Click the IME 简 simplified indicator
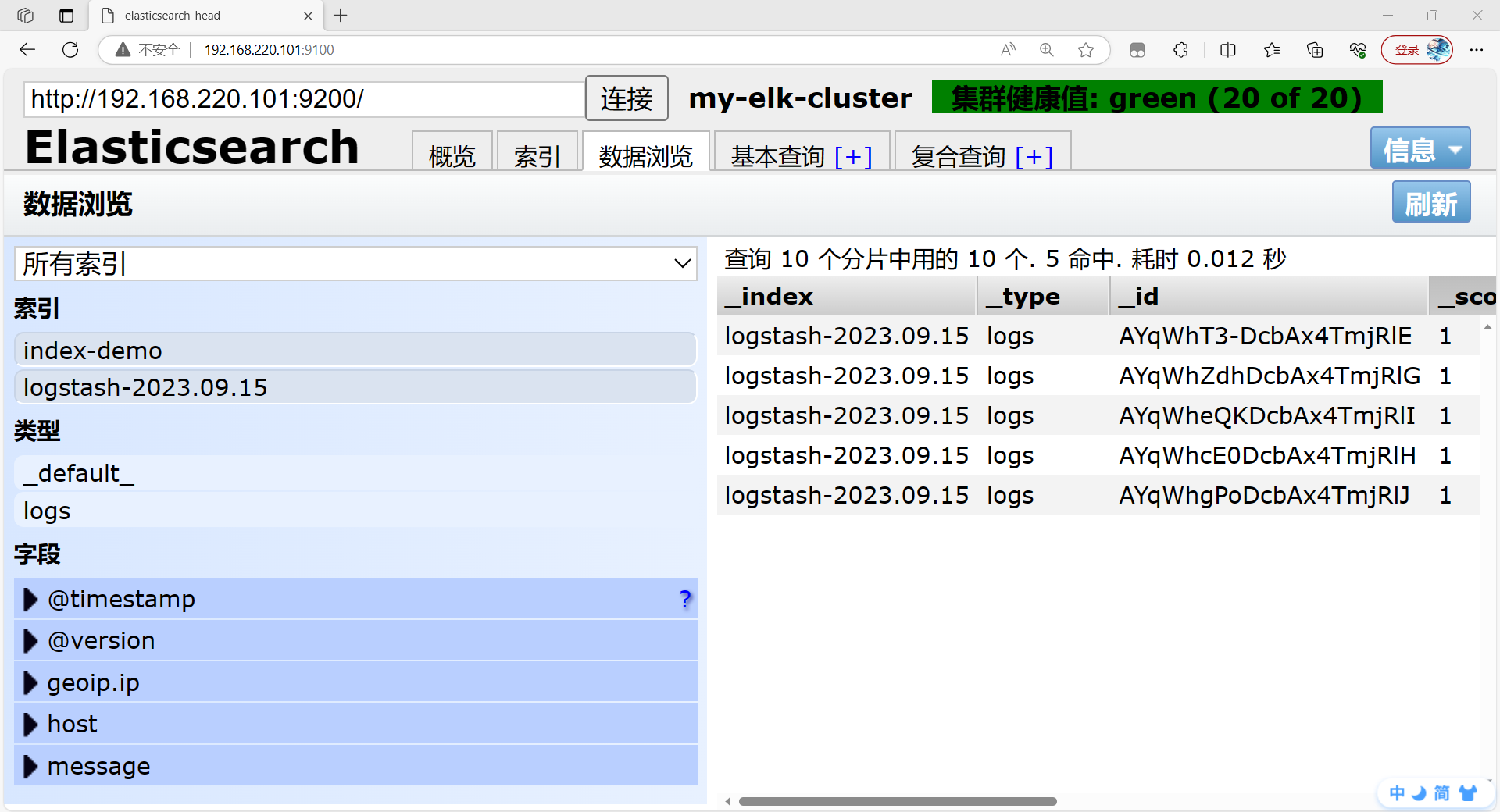 coord(1442,793)
